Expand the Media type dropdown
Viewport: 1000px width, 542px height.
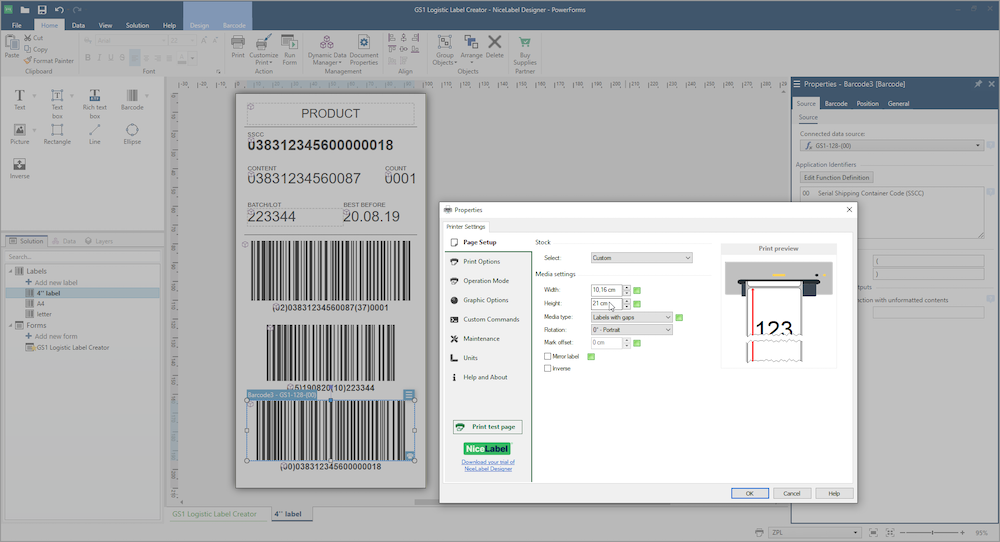coord(631,317)
